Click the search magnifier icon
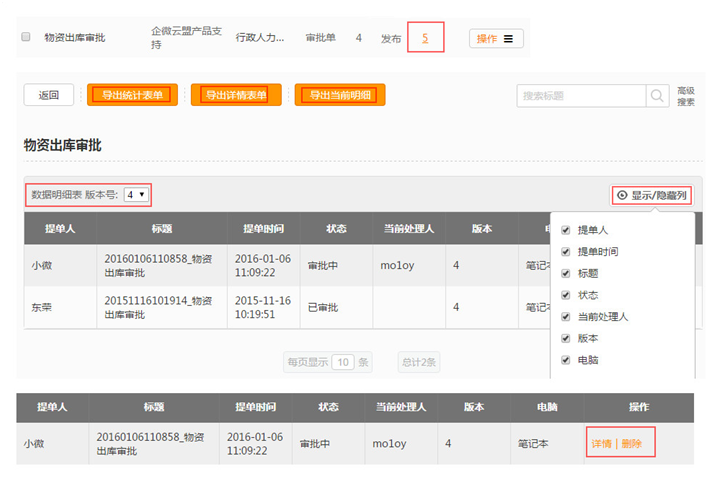This screenshot has height=481, width=722. [658, 96]
